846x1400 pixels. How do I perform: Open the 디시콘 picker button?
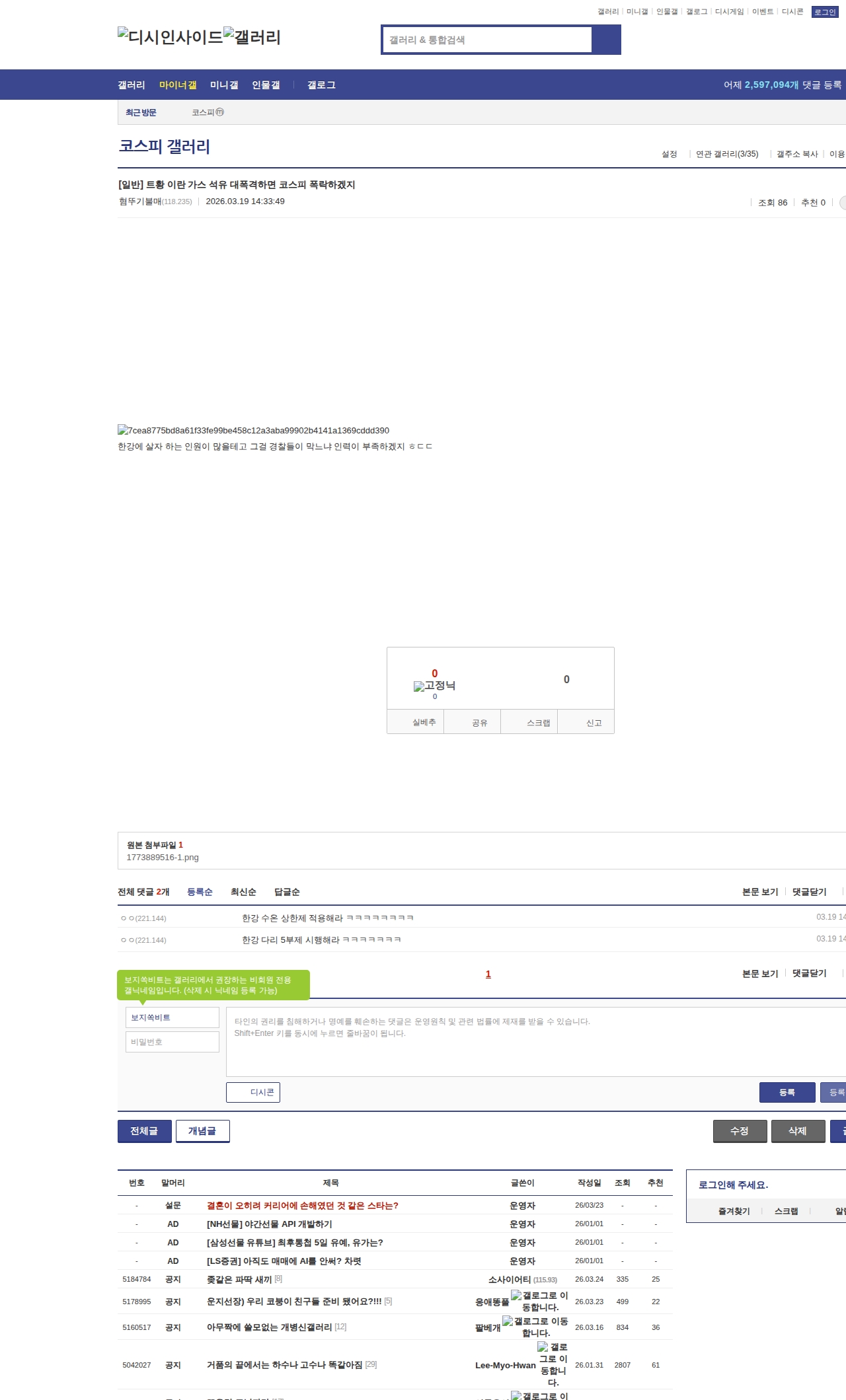click(253, 1092)
